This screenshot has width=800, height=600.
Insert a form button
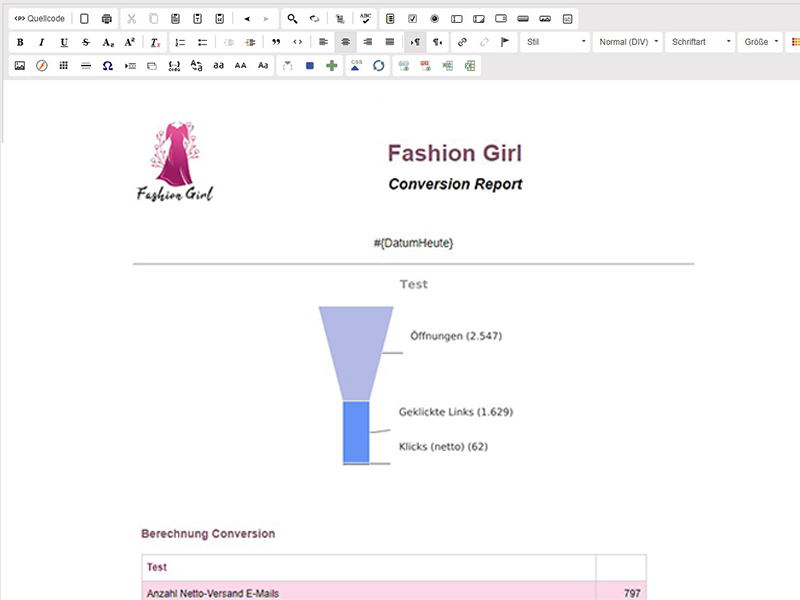pyautogui.click(x=523, y=19)
